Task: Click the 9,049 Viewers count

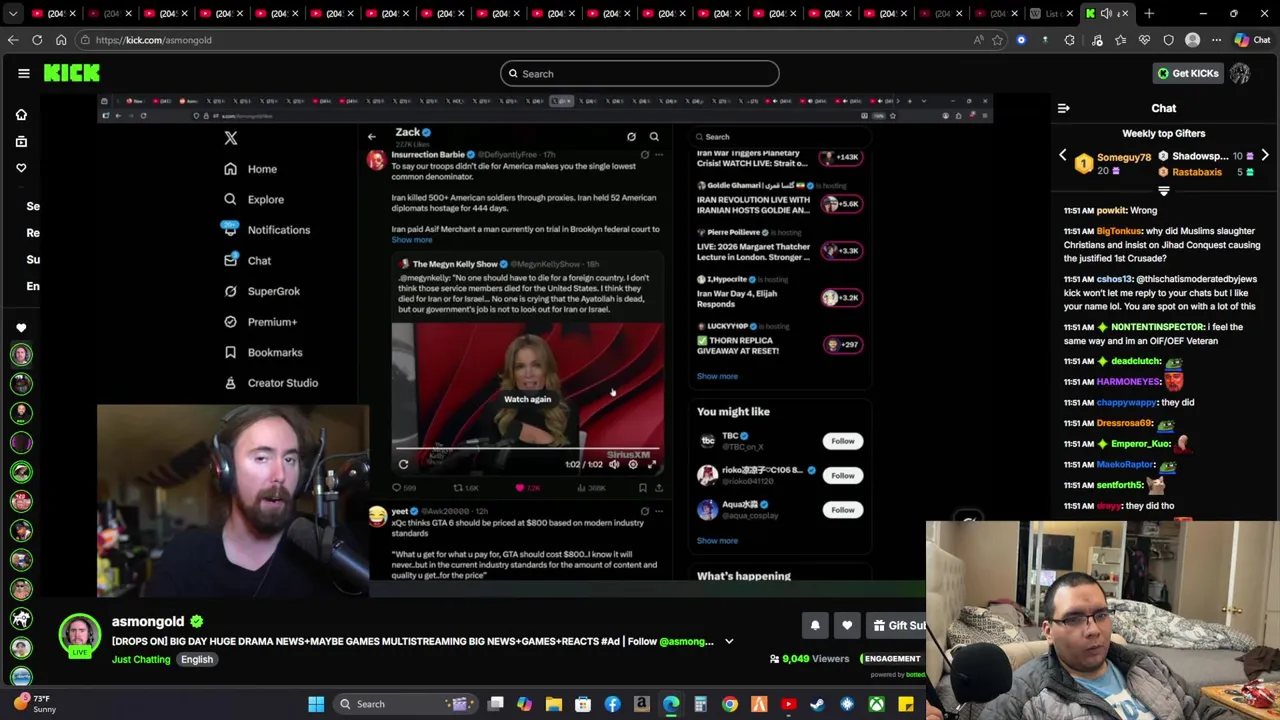Action: [811, 659]
